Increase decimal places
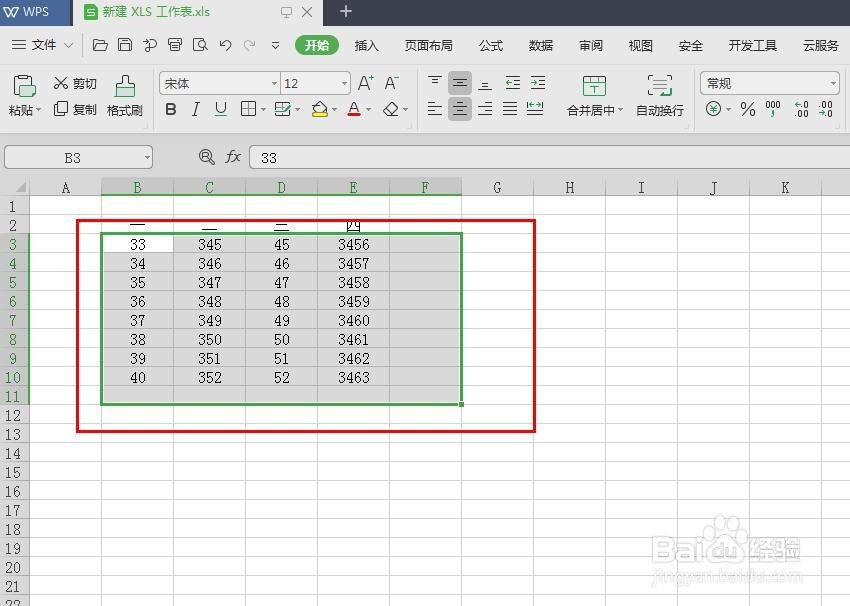This screenshot has height=606, width=850. click(801, 109)
